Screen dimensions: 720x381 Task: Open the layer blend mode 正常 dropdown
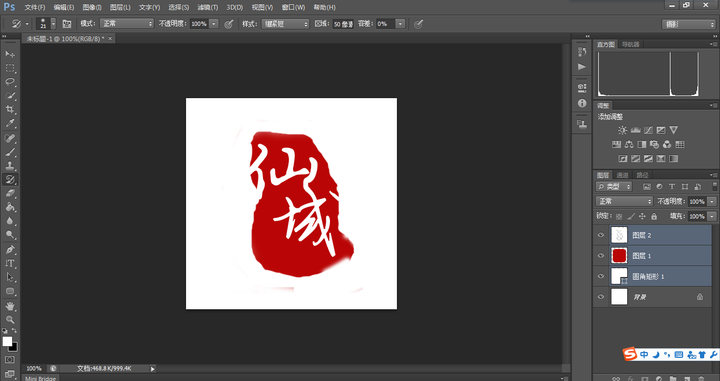click(x=624, y=202)
